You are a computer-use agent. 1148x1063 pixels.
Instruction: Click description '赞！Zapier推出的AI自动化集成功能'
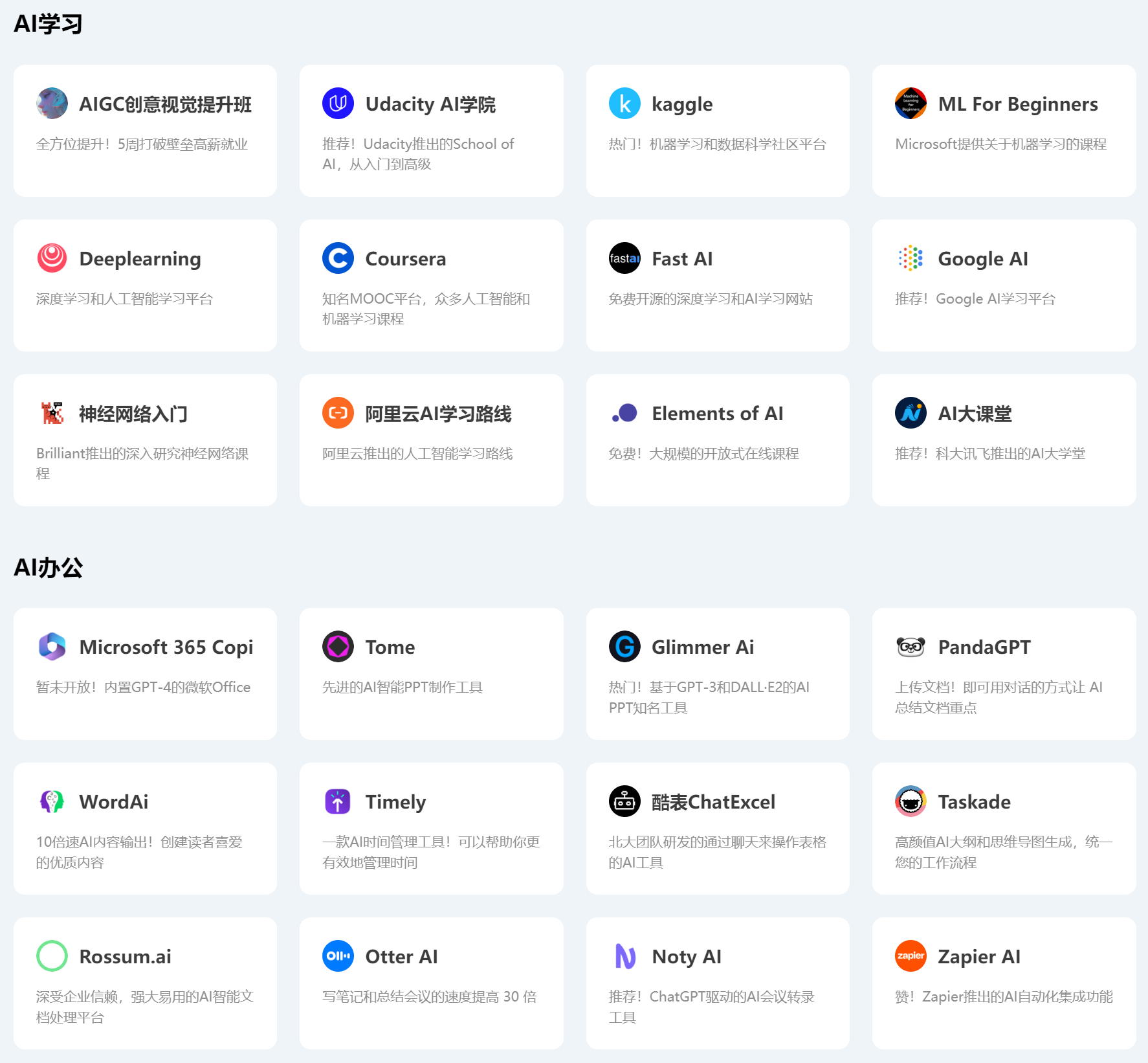pyautogui.click(x=1004, y=997)
